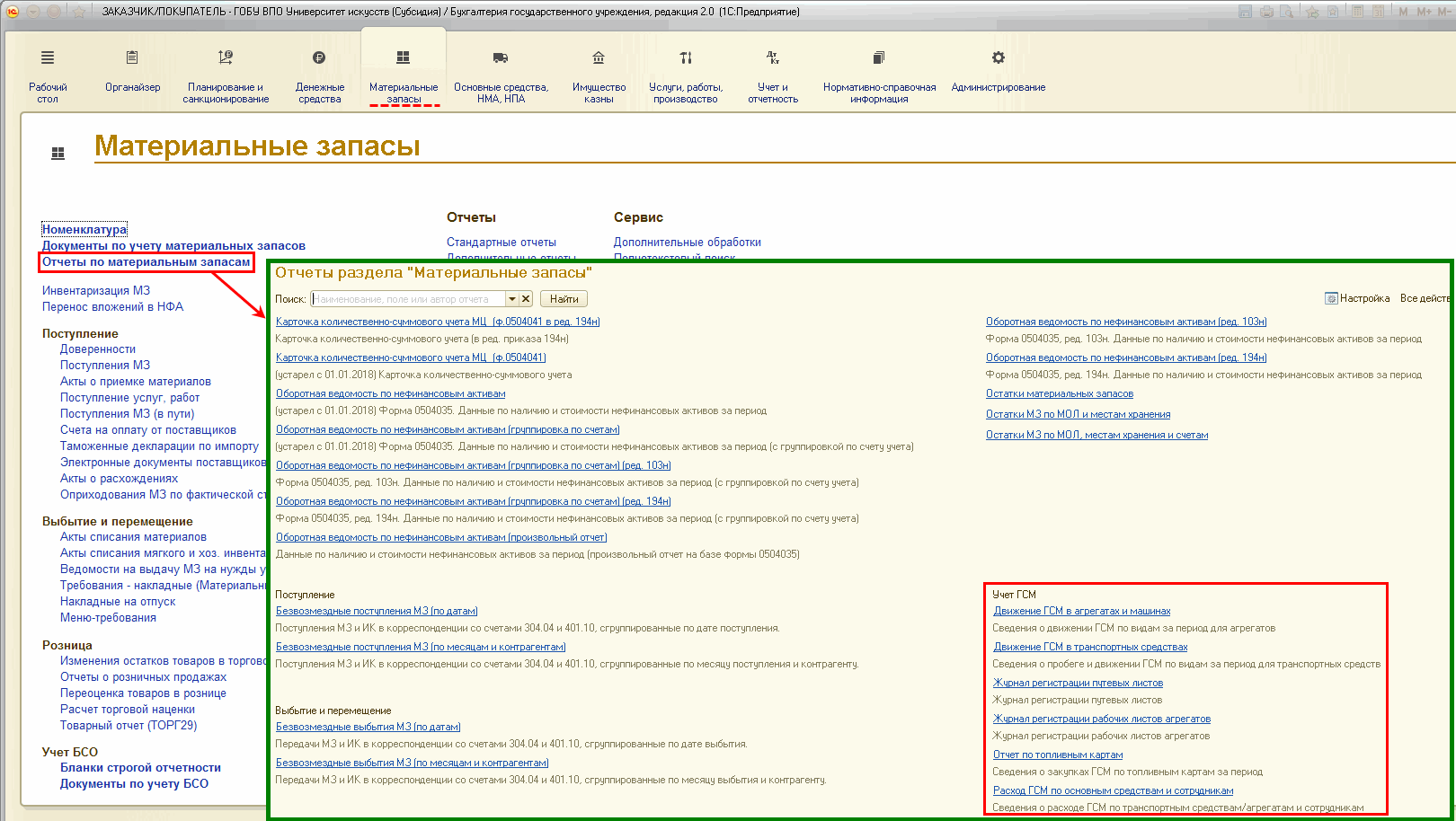Open Движение ГСМ в агрегатах и машинах
The height and width of the screenshot is (821, 1456).
1082,611
